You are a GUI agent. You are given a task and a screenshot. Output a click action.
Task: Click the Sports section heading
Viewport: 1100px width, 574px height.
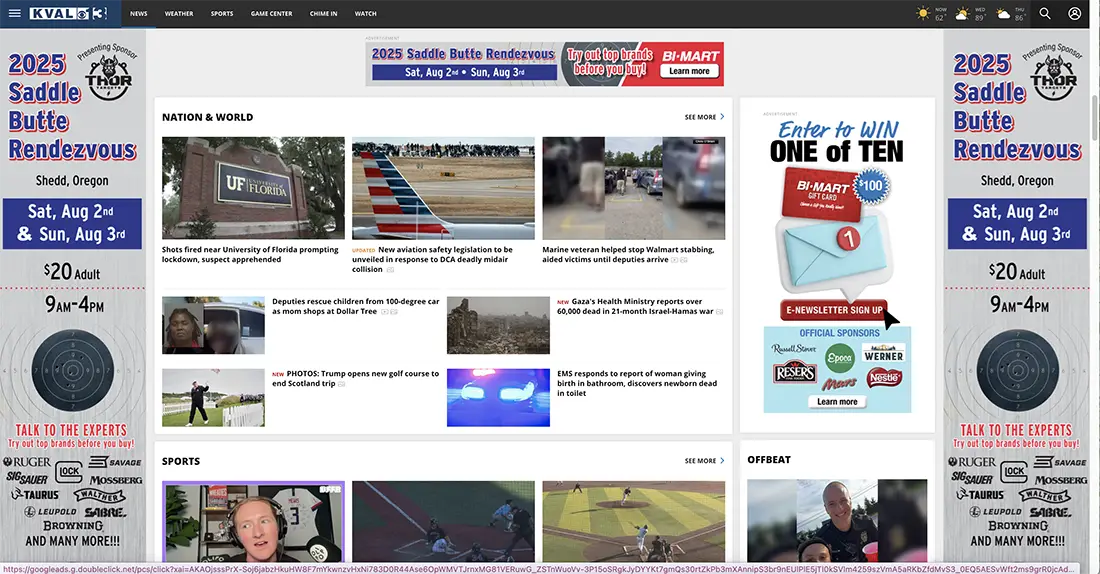181,461
